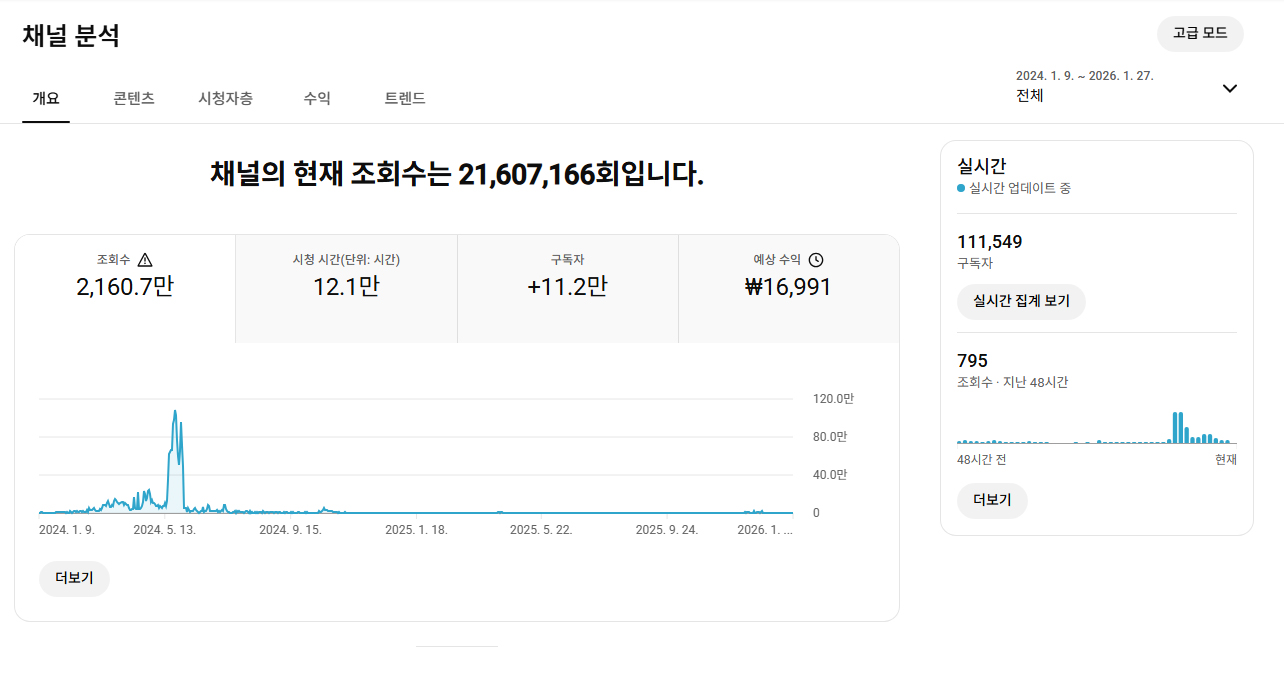Select the 시청 시간 12.1만 metric card
The height and width of the screenshot is (688, 1284).
point(346,288)
